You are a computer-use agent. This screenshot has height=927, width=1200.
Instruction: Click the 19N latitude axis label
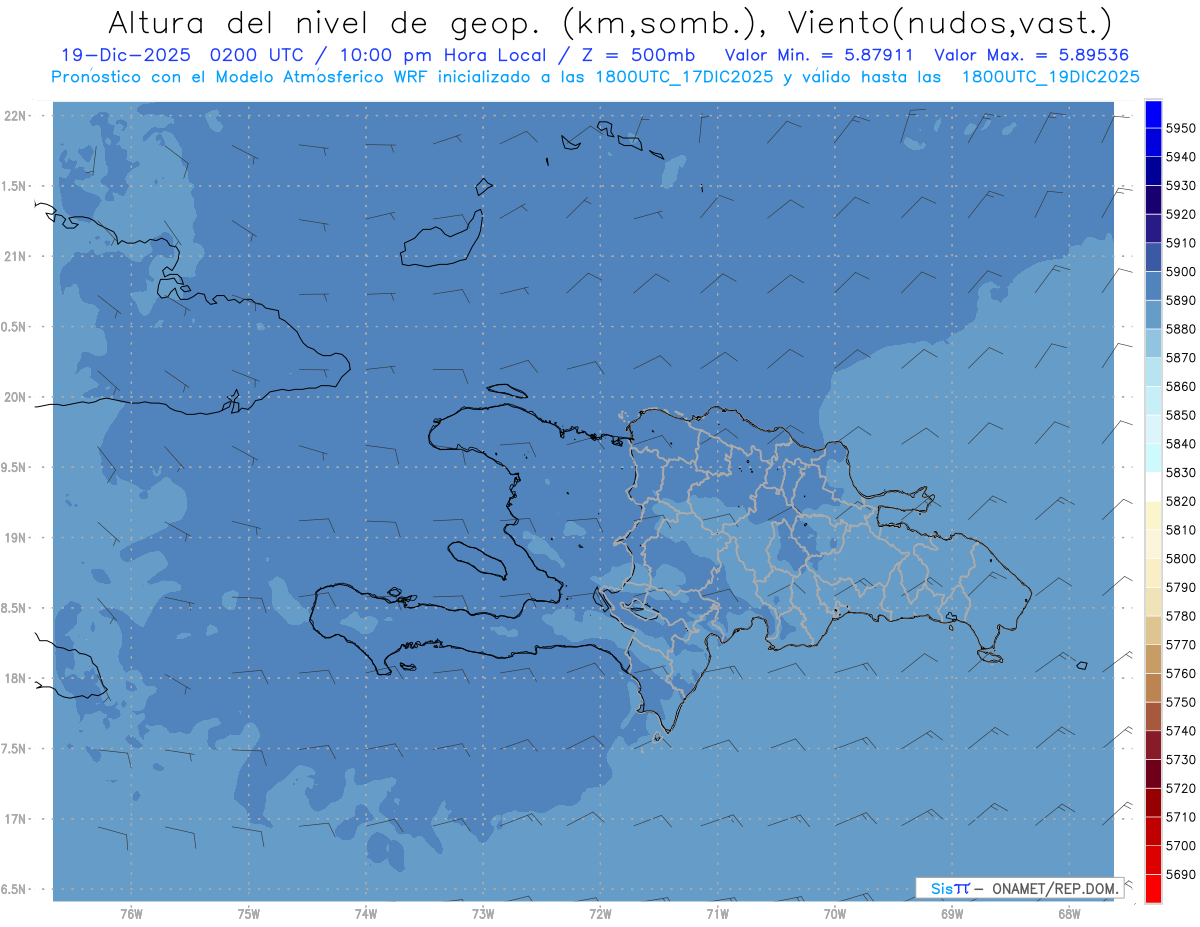(15, 538)
